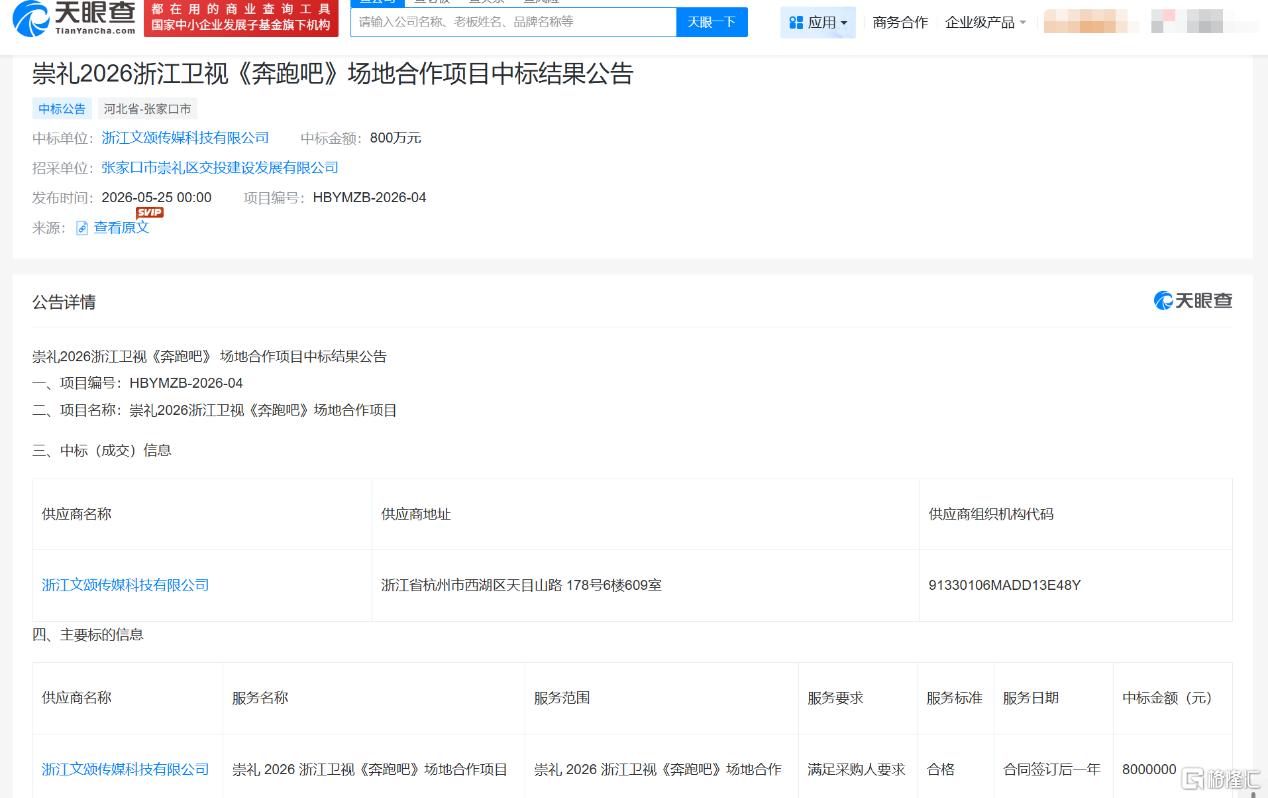Click the SVIP badge above 查看原文

point(149,212)
